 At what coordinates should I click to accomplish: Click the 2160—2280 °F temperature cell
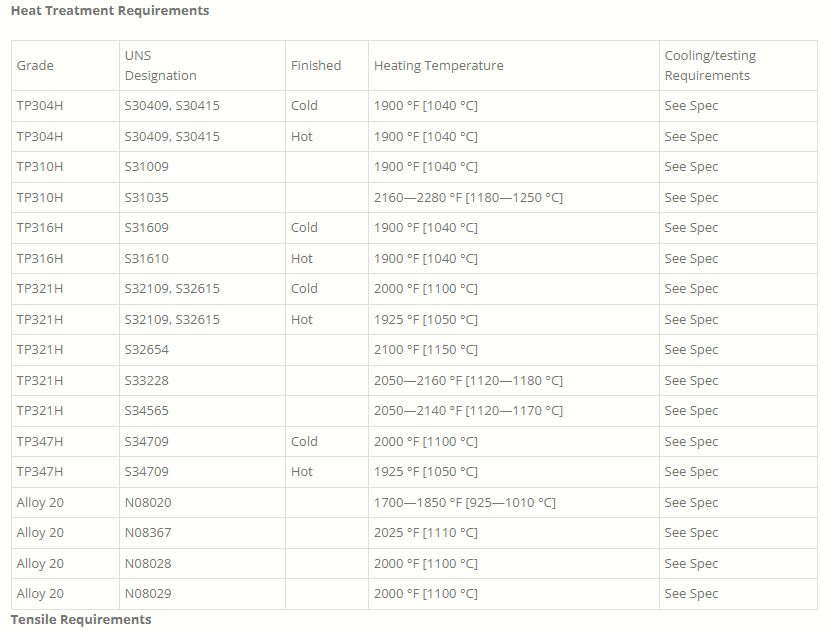pyautogui.click(x=468, y=198)
